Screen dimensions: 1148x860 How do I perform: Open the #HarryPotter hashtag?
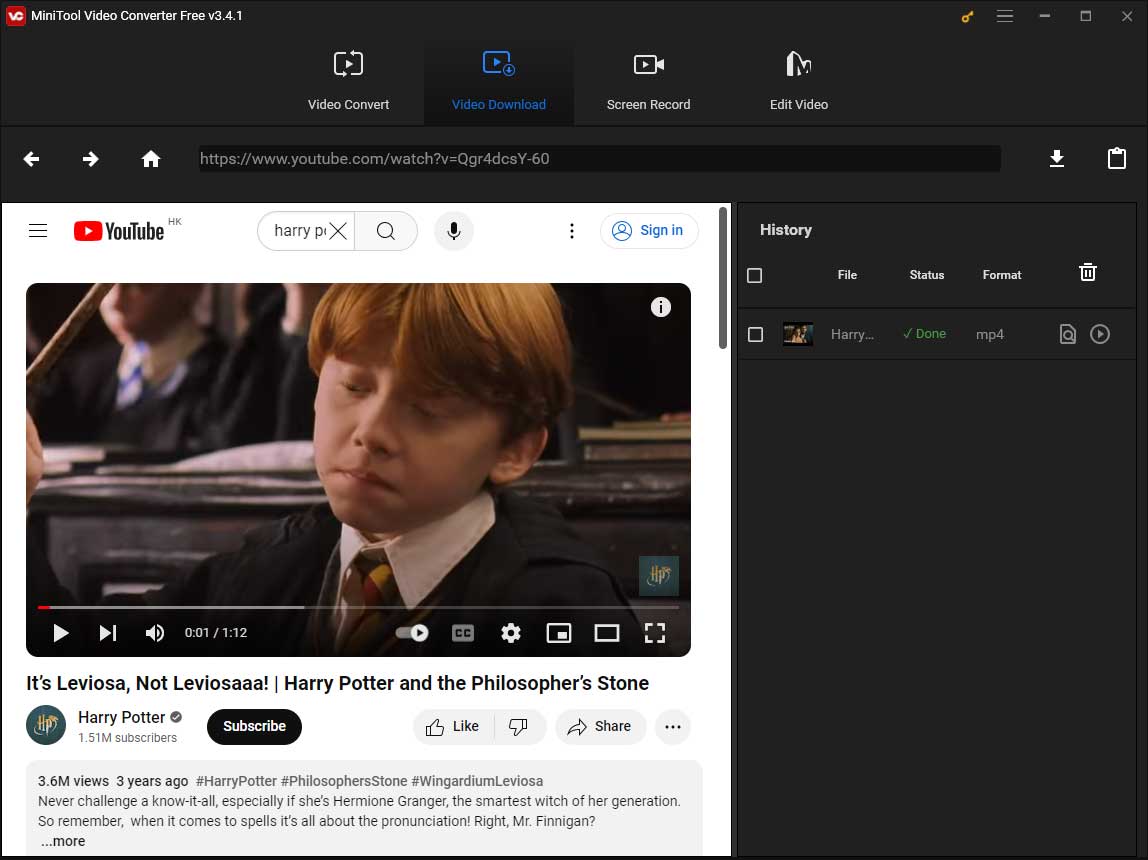[236, 781]
